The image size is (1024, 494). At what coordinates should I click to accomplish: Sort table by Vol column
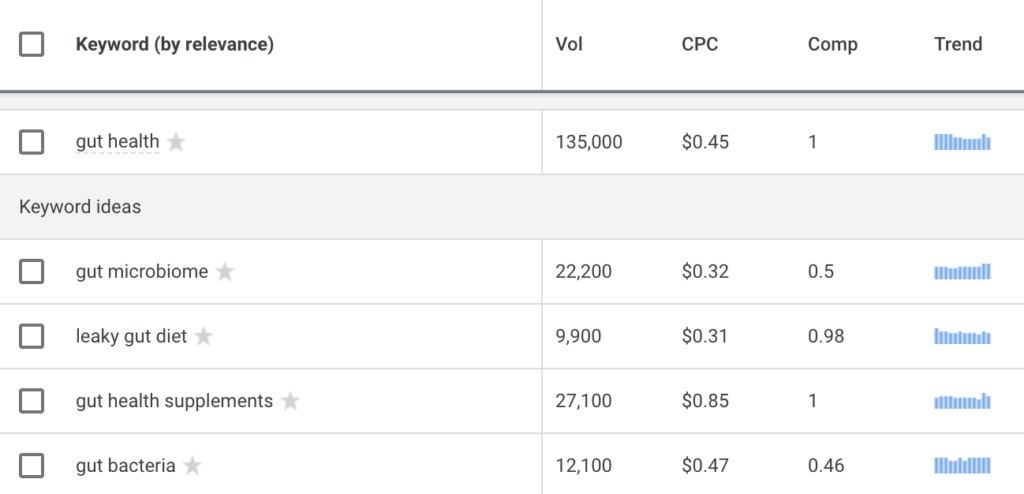tap(569, 44)
